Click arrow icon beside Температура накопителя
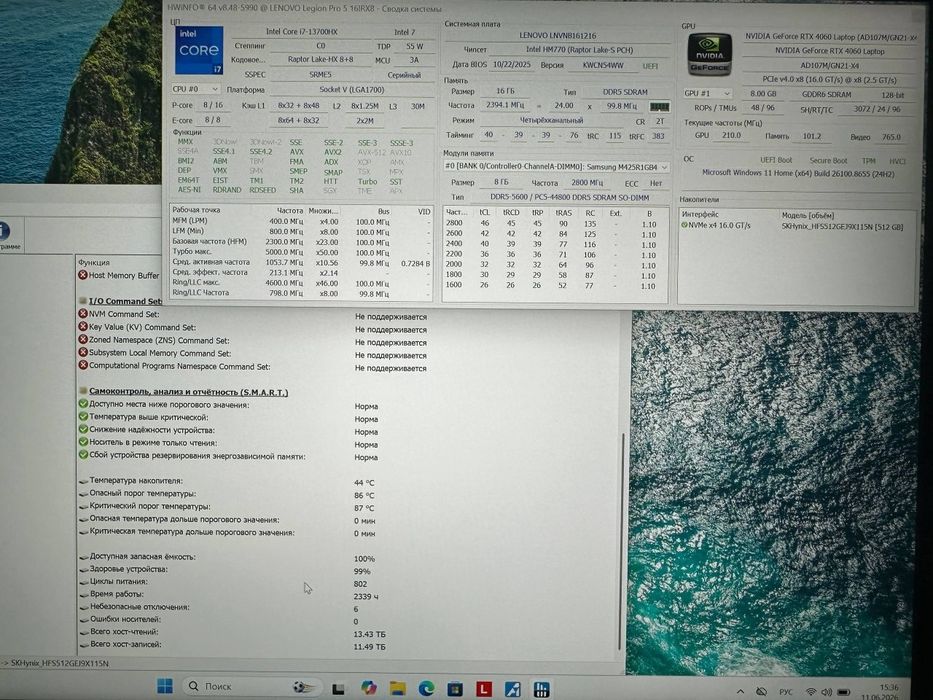Screen dimensions: 933x700 tap(84, 481)
